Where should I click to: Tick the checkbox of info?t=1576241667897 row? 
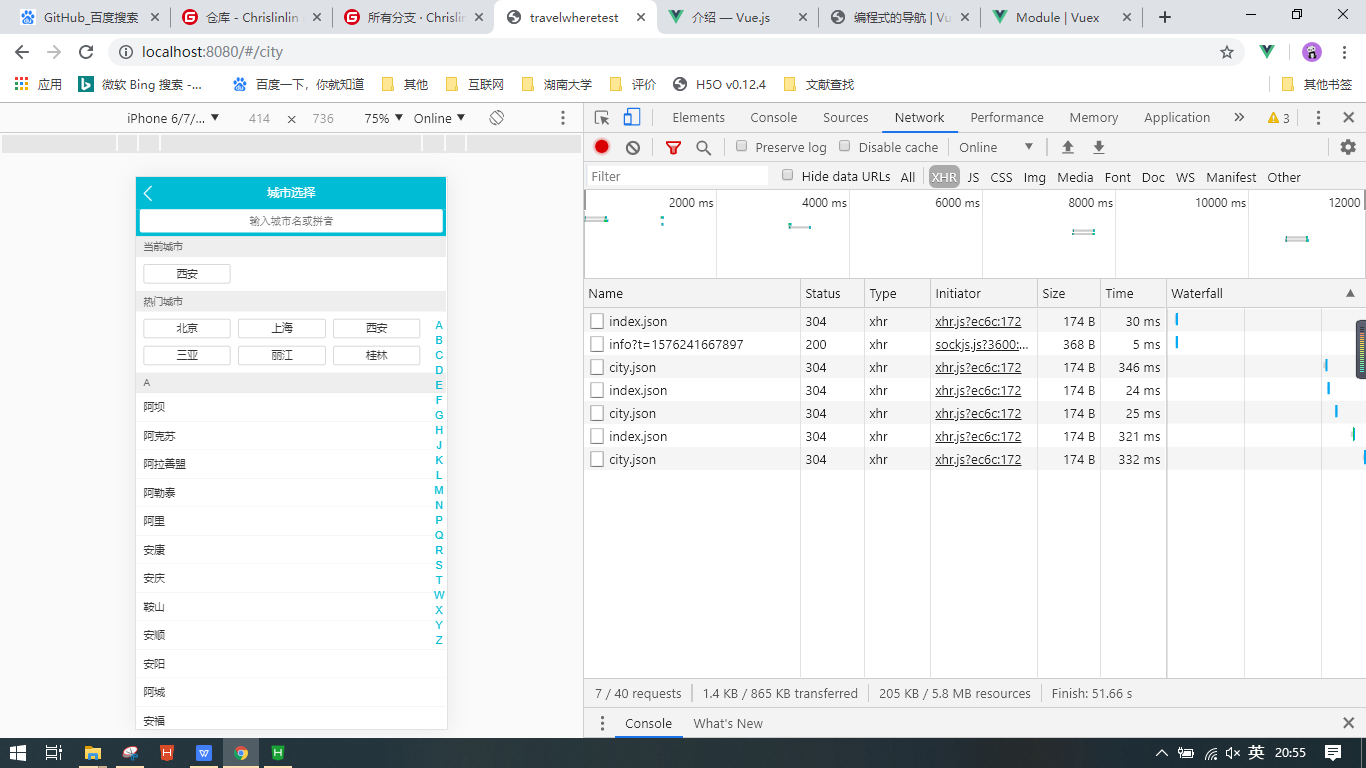(x=597, y=344)
